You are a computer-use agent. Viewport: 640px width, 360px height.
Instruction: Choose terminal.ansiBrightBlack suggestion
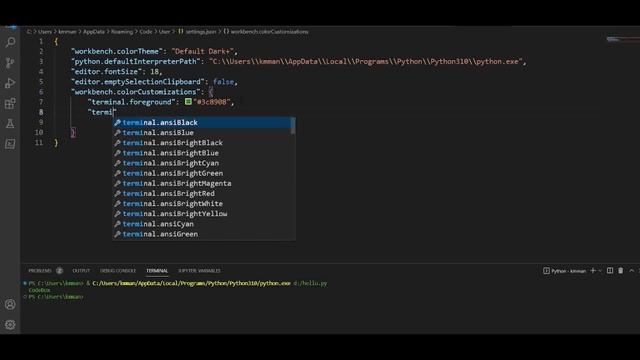(203, 143)
